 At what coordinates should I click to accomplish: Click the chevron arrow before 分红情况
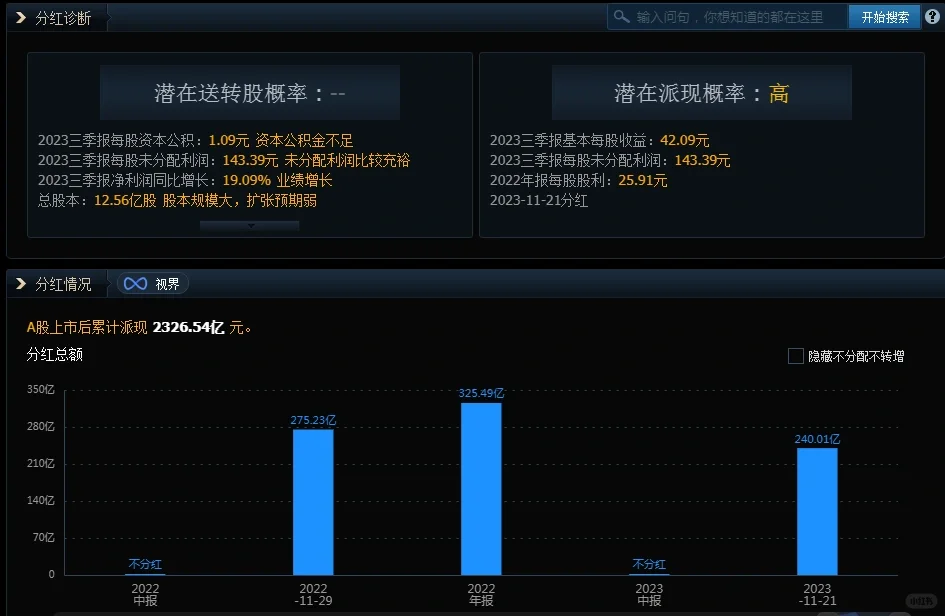pyautogui.click(x=18, y=283)
